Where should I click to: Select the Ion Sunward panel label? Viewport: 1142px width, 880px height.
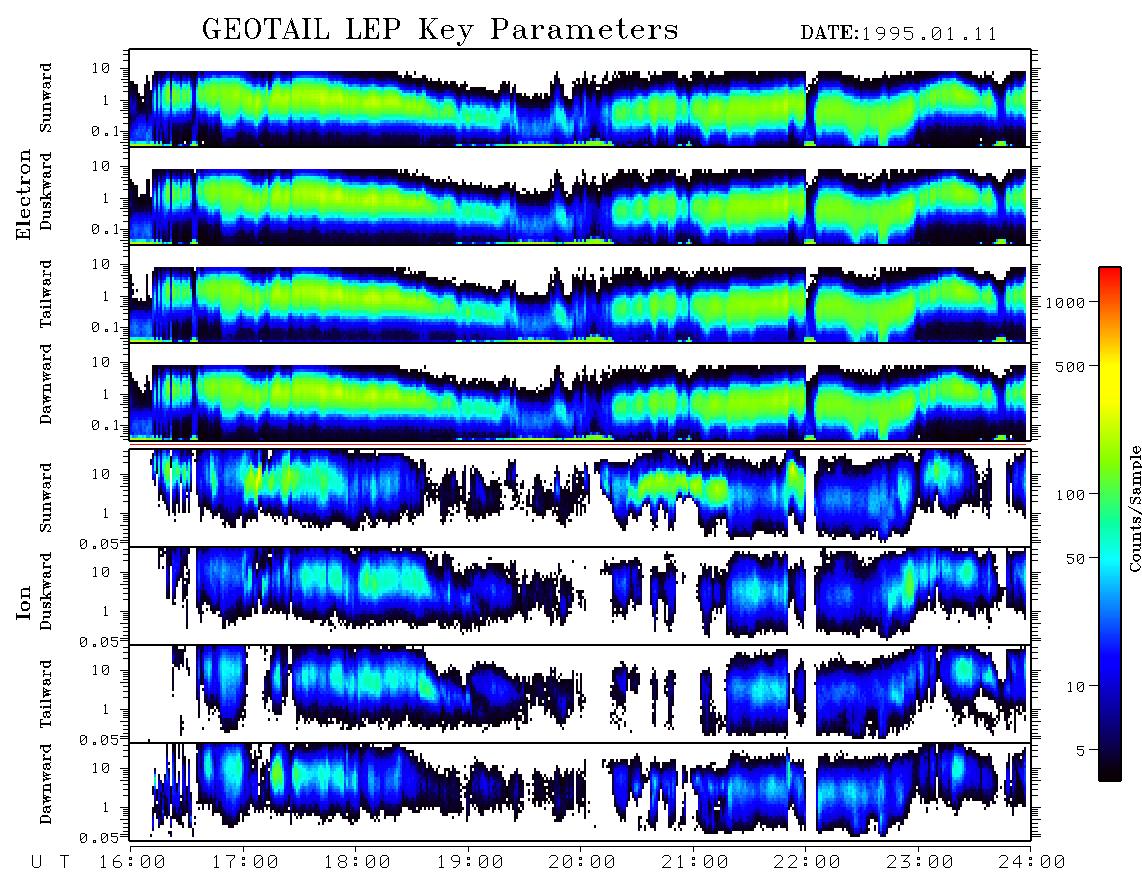[x=46, y=497]
